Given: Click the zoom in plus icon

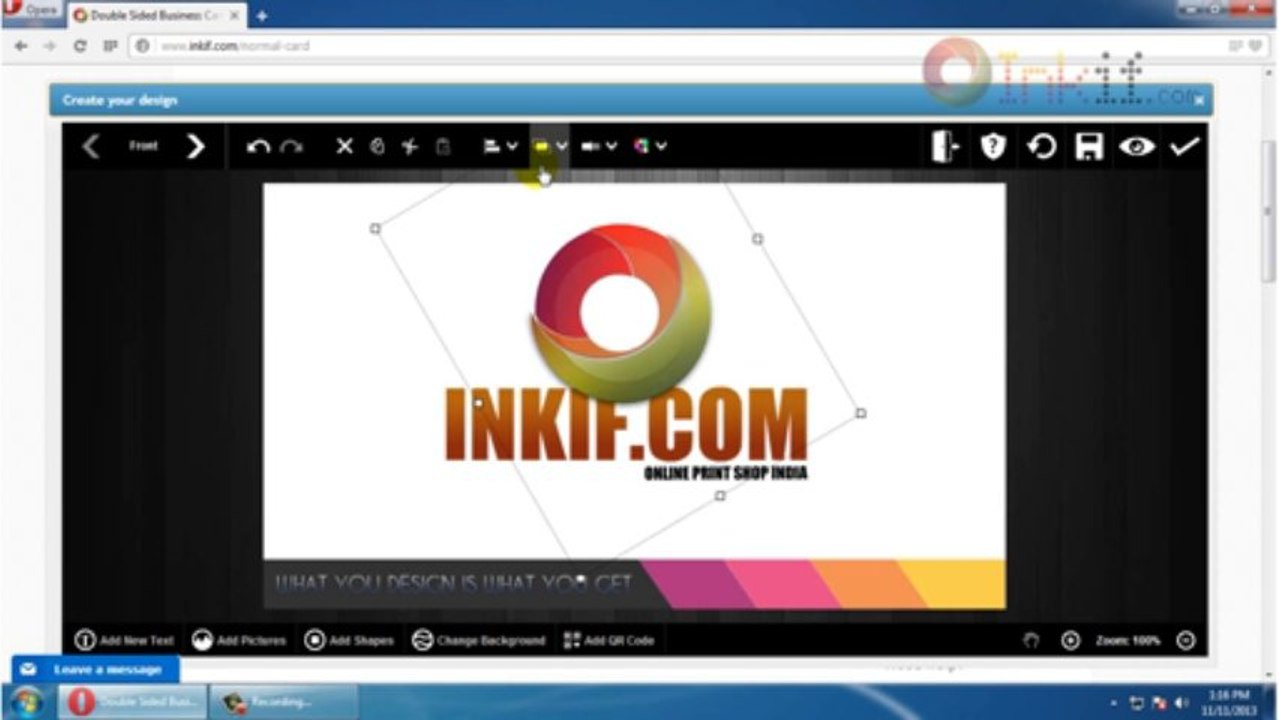Looking at the screenshot, I should click(x=1070, y=640).
